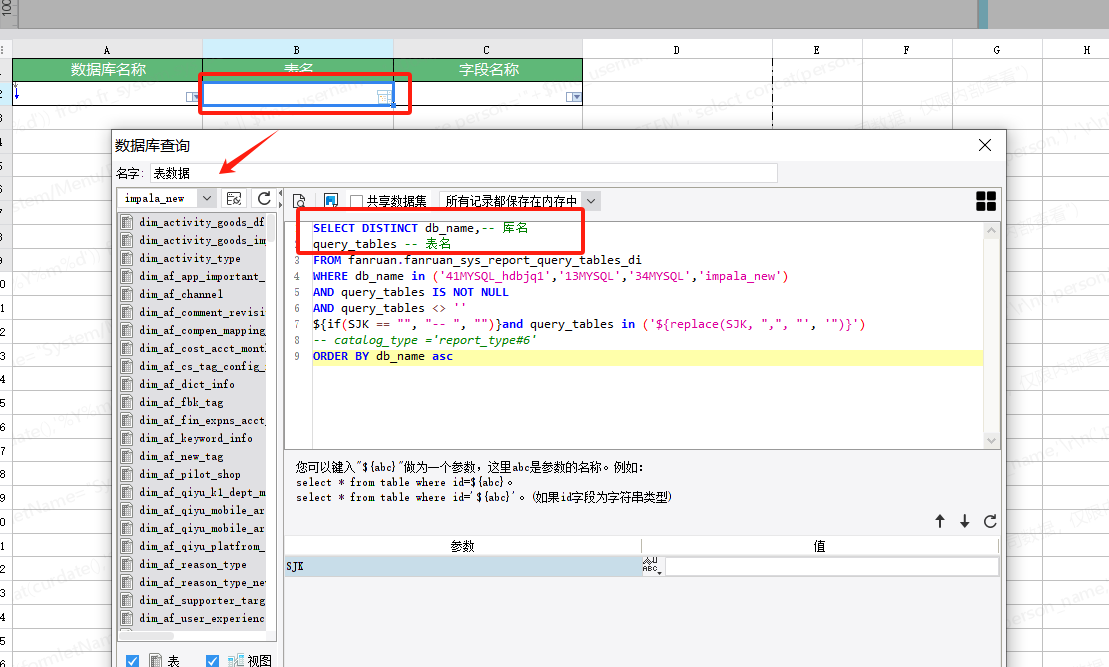Click the 值 column header
The width and height of the screenshot is (1109, 667).
820,546
